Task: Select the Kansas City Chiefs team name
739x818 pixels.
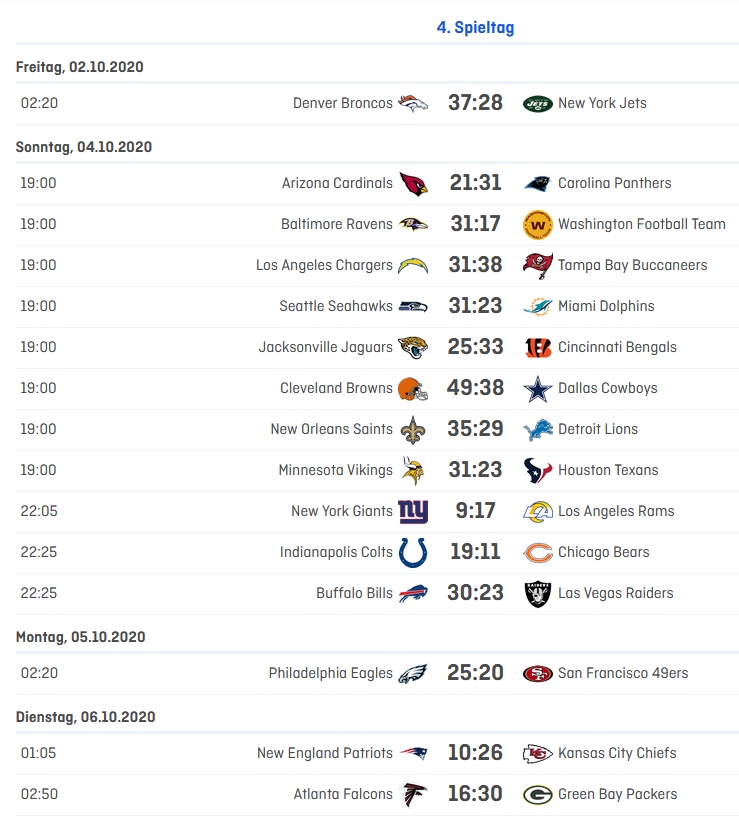Action: pos(617,754)
